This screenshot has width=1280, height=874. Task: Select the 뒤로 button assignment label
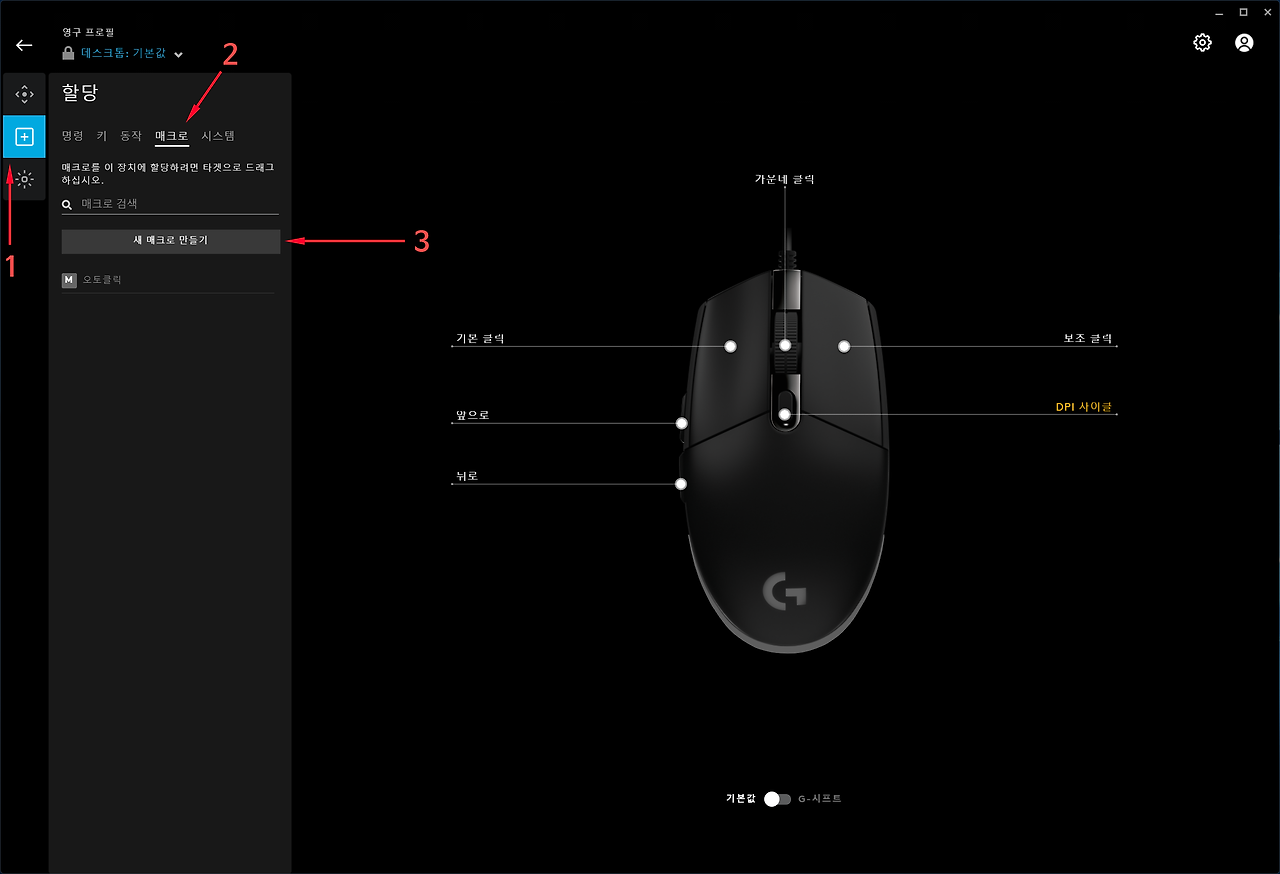[x=467, y=476]
